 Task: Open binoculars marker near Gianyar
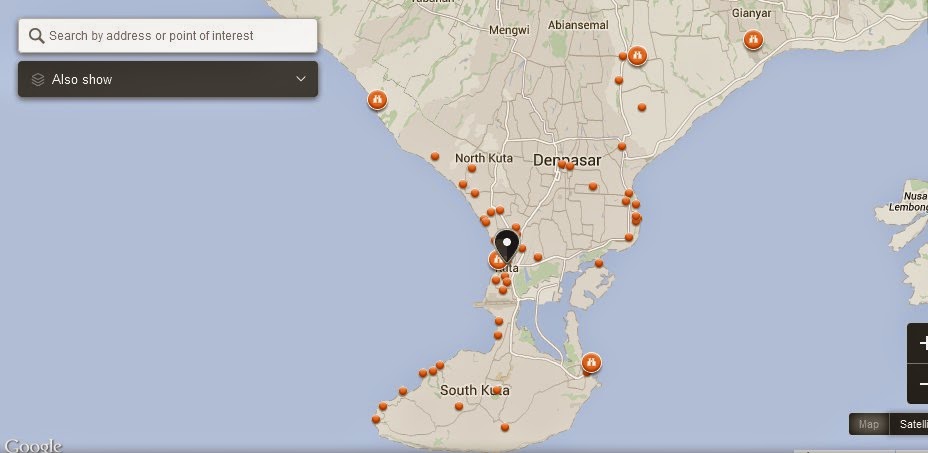click(753, 40)
